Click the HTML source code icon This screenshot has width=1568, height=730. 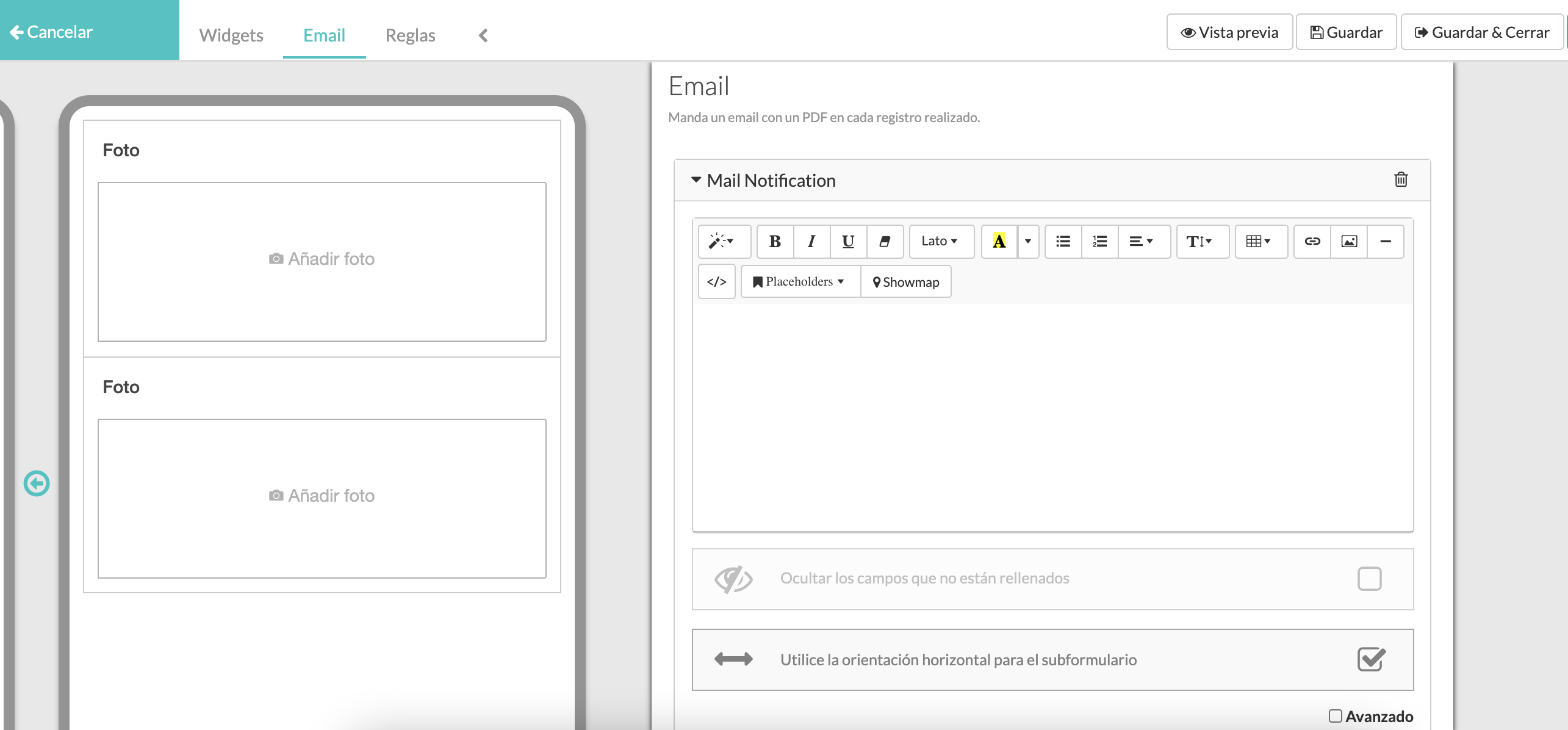pos(716,282)
